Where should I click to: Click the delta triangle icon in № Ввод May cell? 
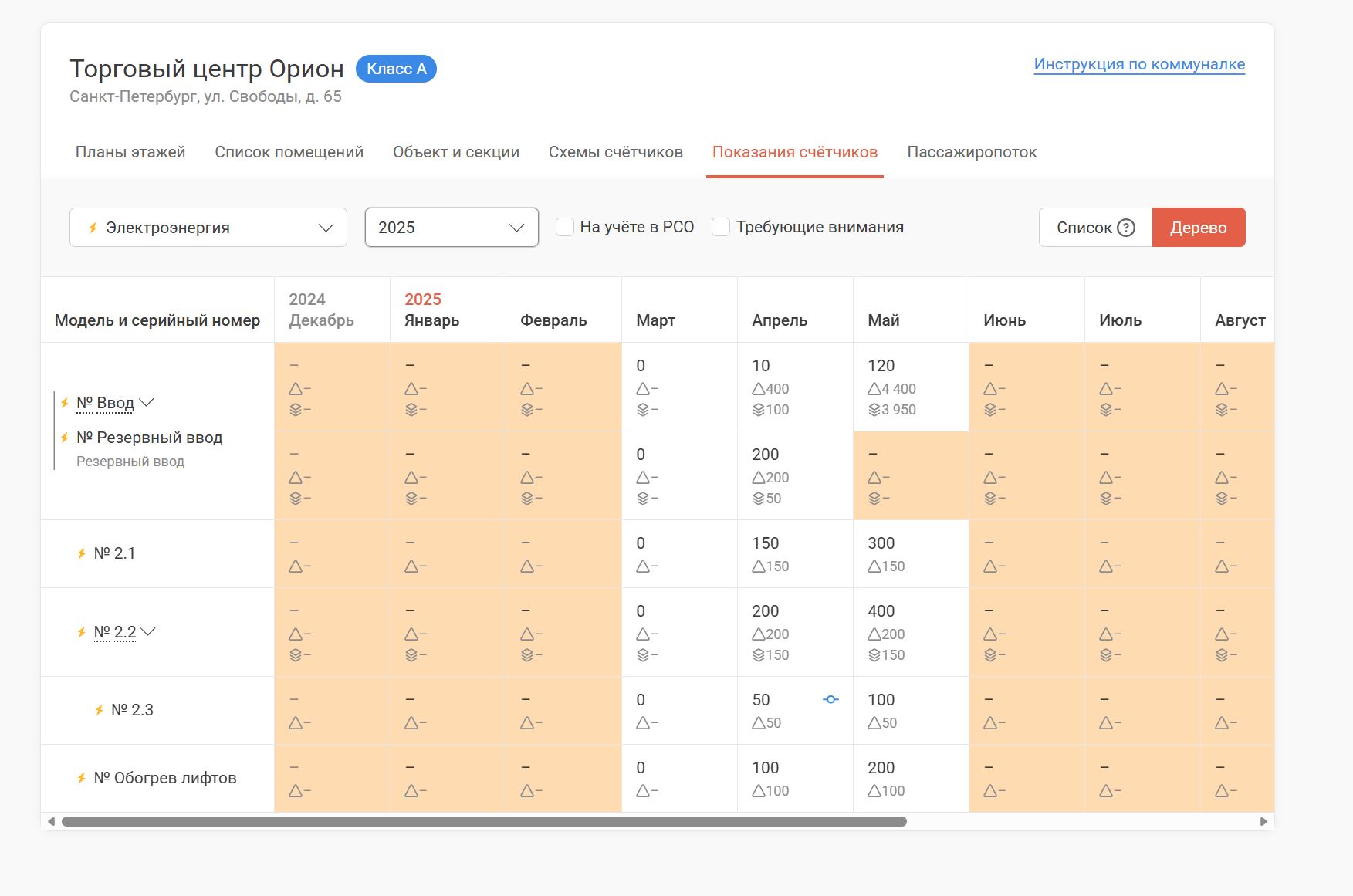click(874, 388)
